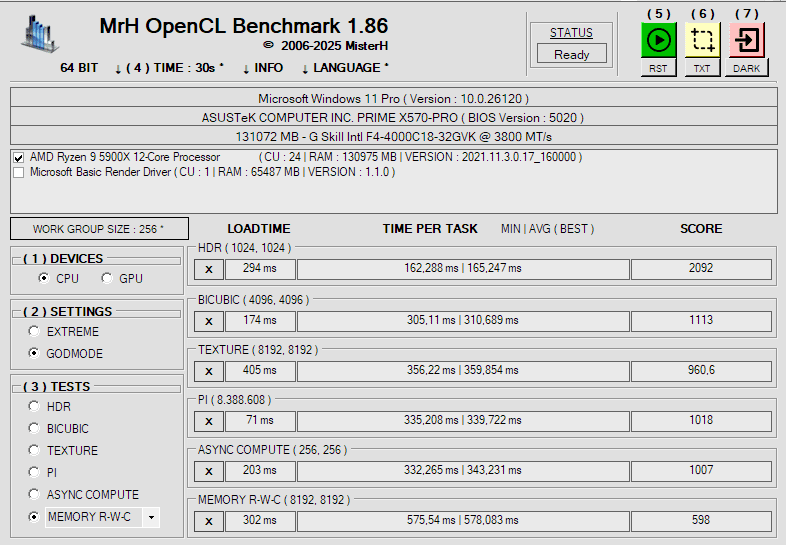Click MEMORY R-W-C score 598
This screenshot has width=786, height=545.
(701, 521)
